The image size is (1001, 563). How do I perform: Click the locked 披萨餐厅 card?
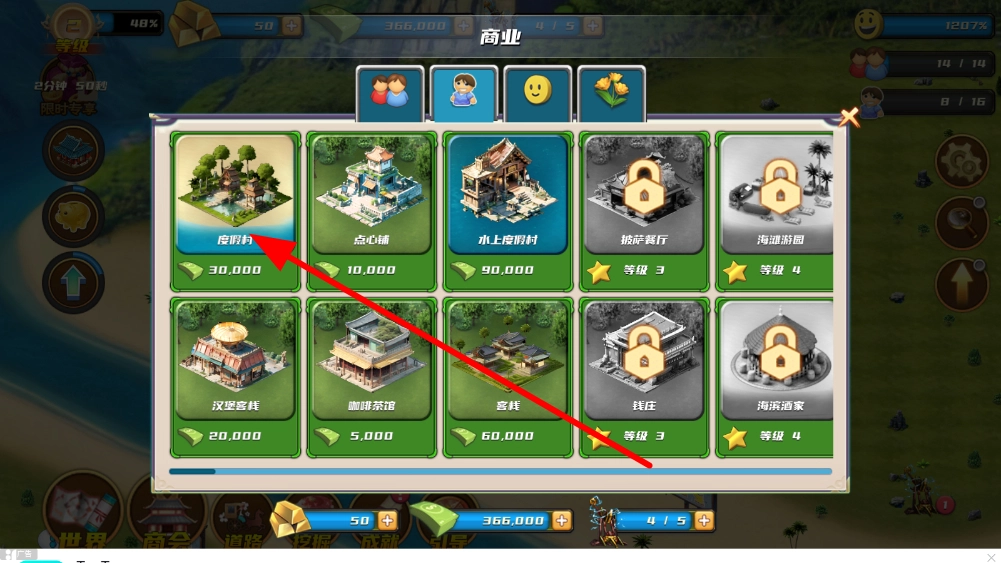point(644,211)
